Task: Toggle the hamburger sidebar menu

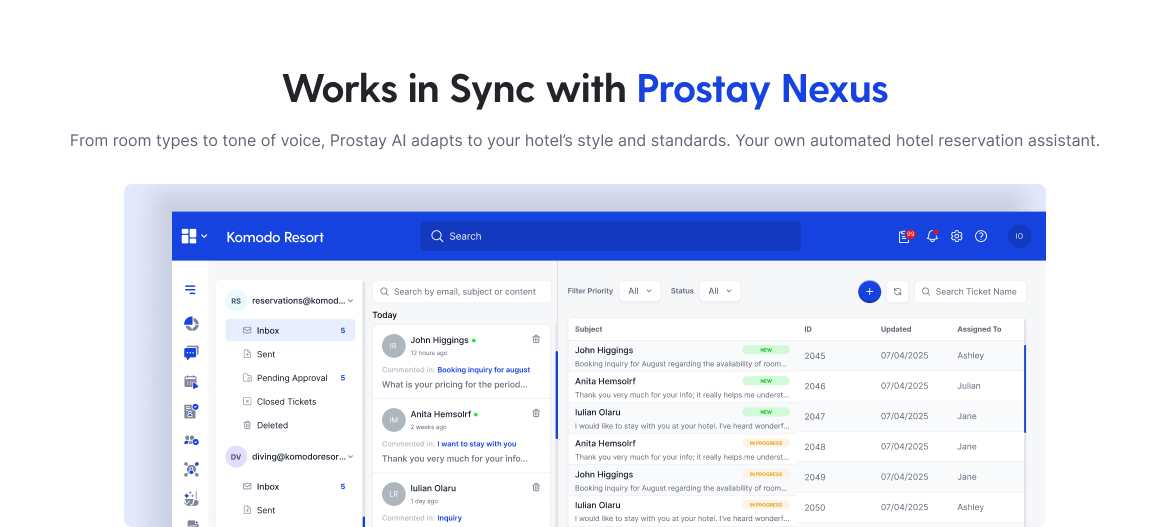Action: coord(190,290)
